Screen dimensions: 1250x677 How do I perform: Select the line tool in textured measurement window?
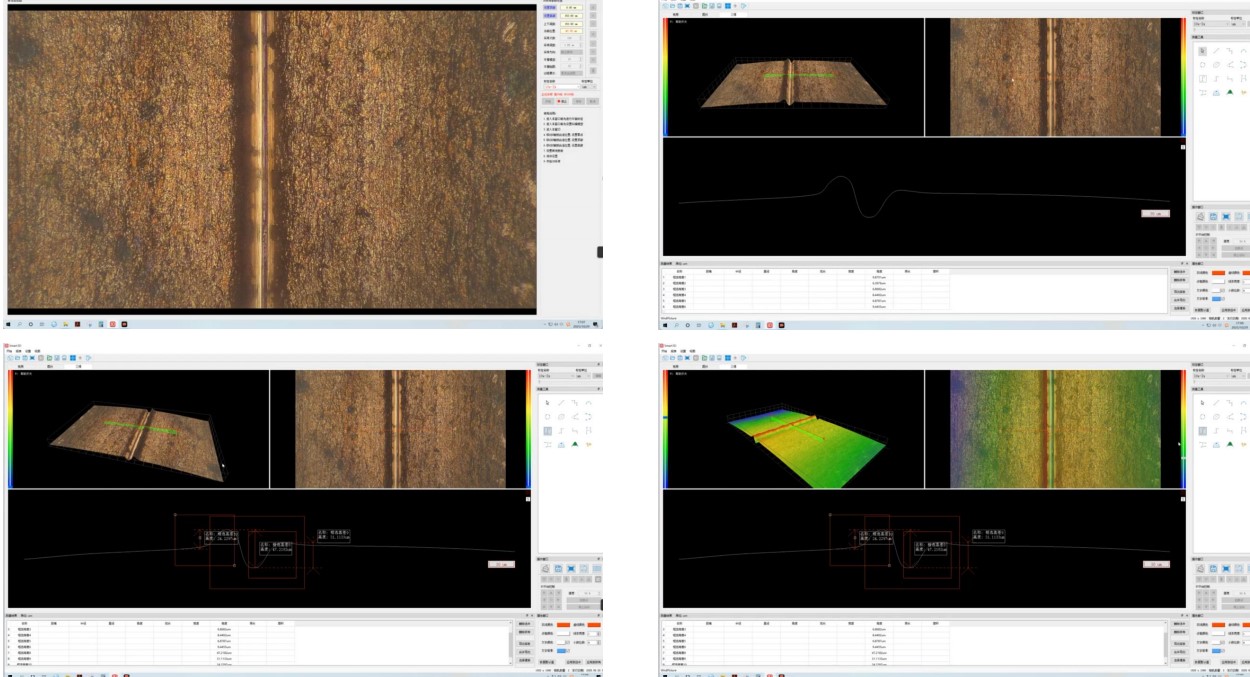(561, 402)
